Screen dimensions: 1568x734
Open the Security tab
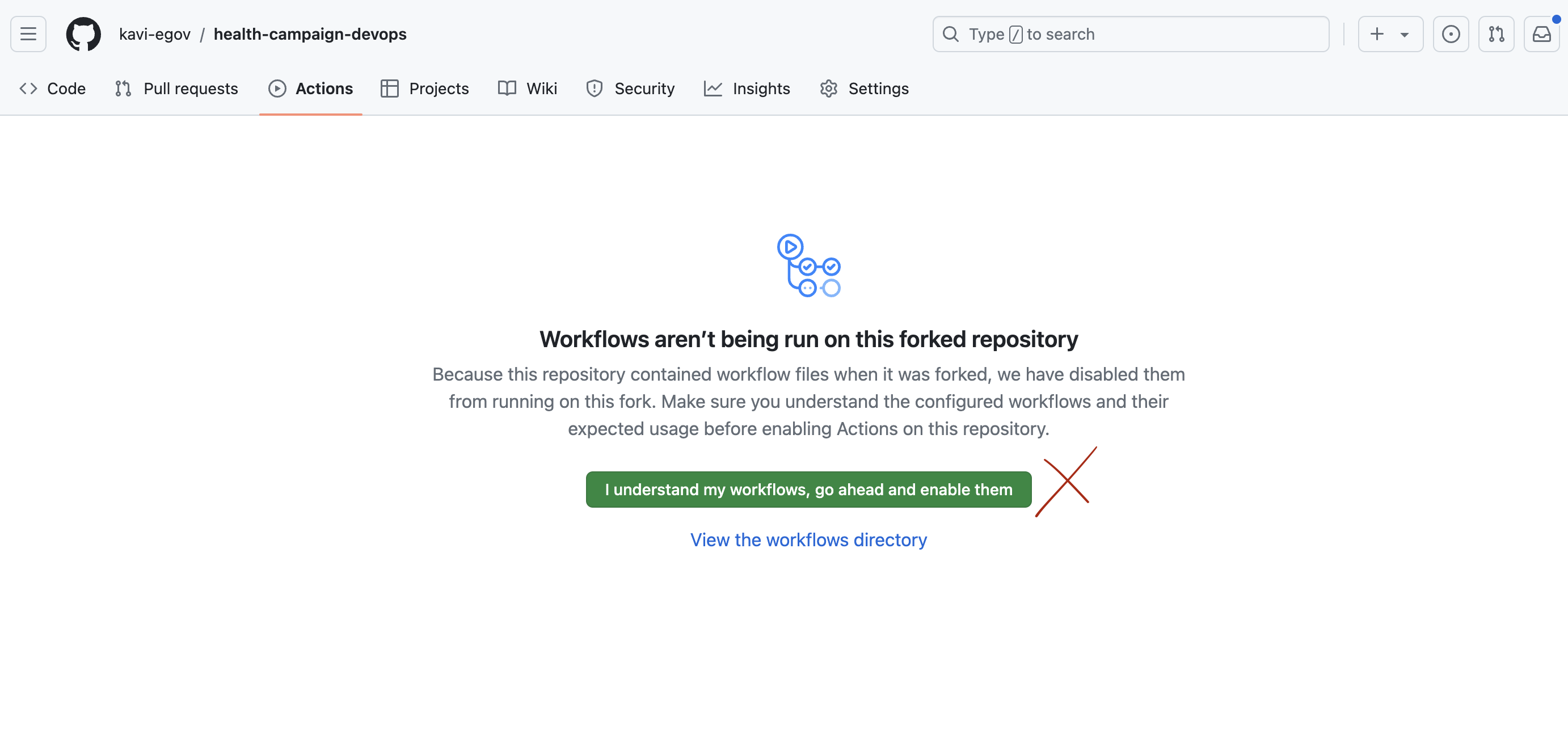tap(630, 89)
